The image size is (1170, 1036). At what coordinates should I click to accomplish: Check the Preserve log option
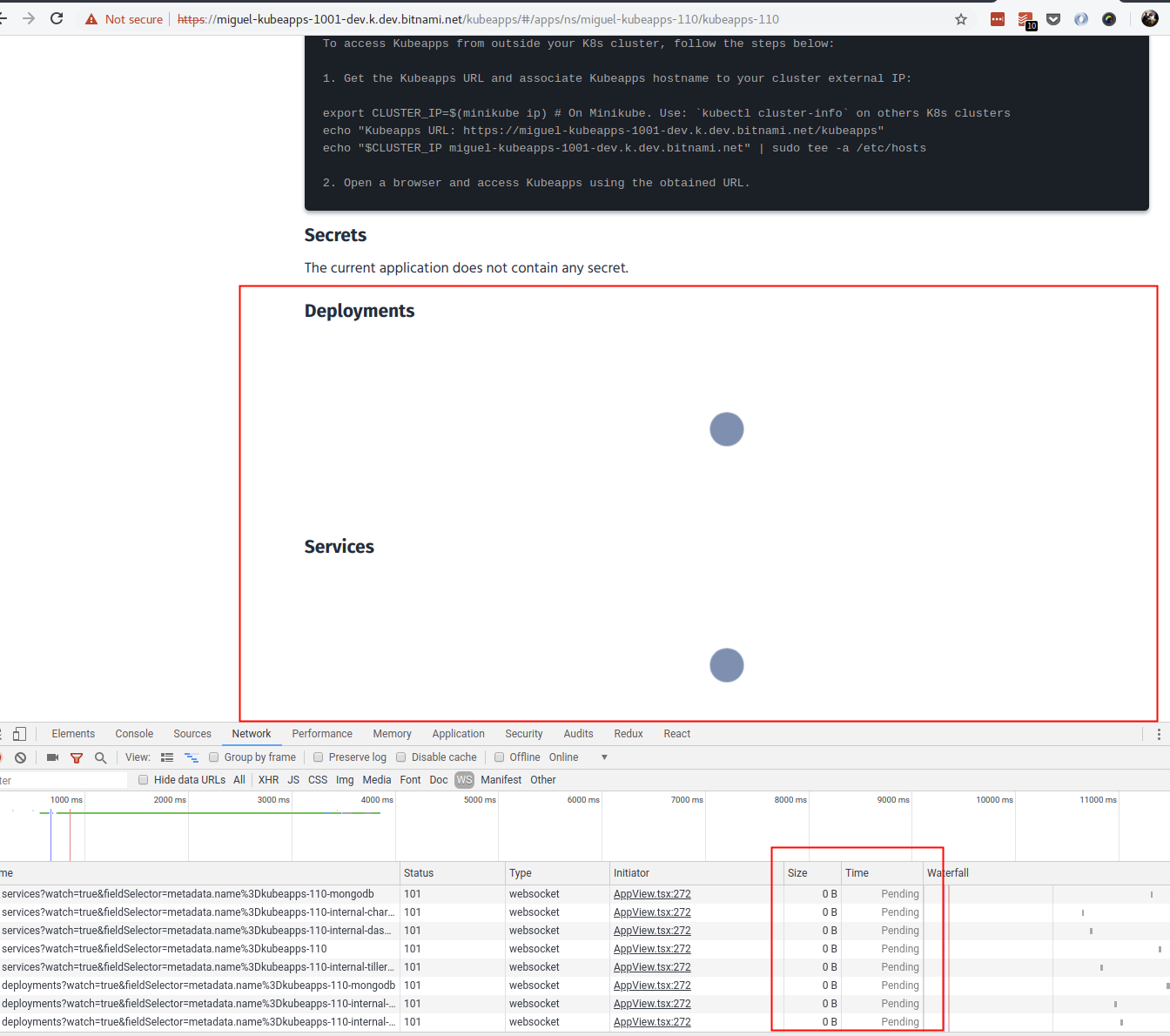(318, 757)
